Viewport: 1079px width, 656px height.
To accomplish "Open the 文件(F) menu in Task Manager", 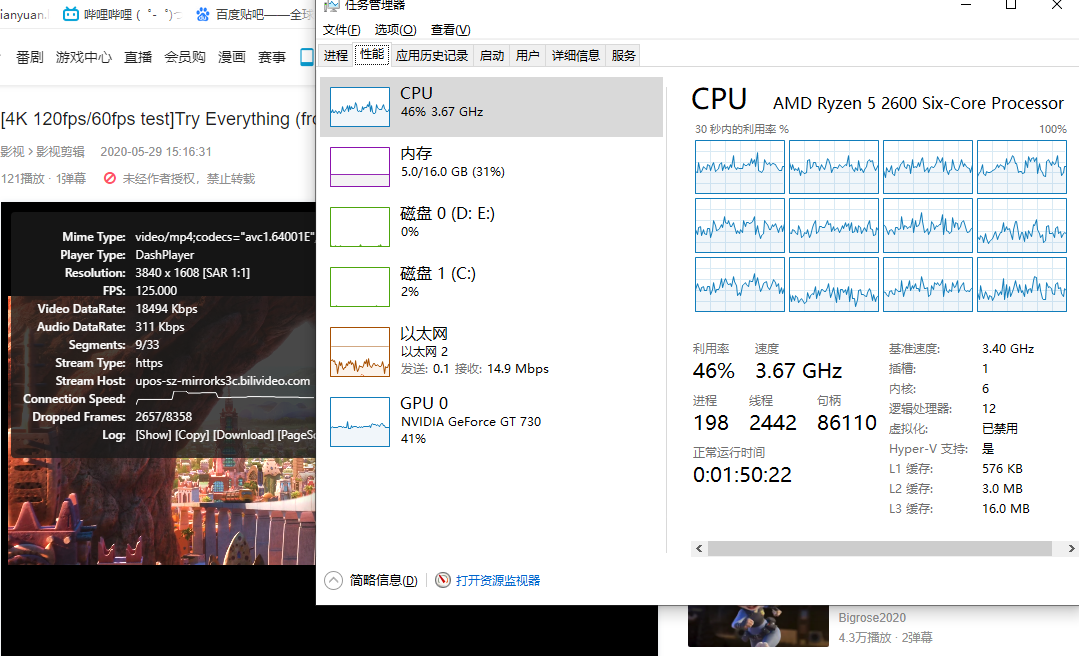I will point(341,30).
